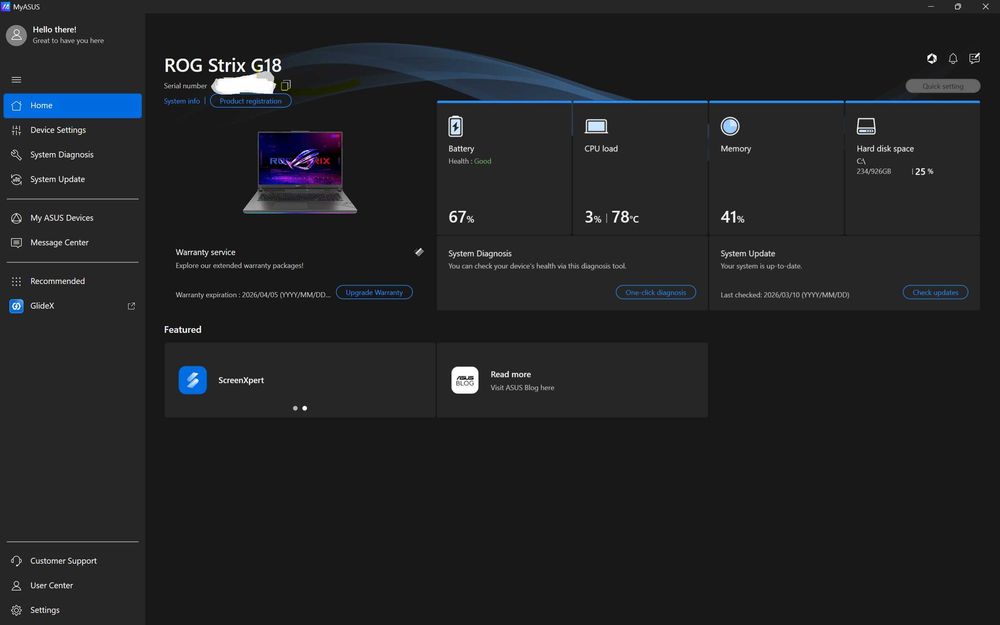Image resolution: width=1000 pixels, height=625 pixels.
Task: Click the System Update icon in the sidebar
Action: pyautogui.click(x=17, y=180)
